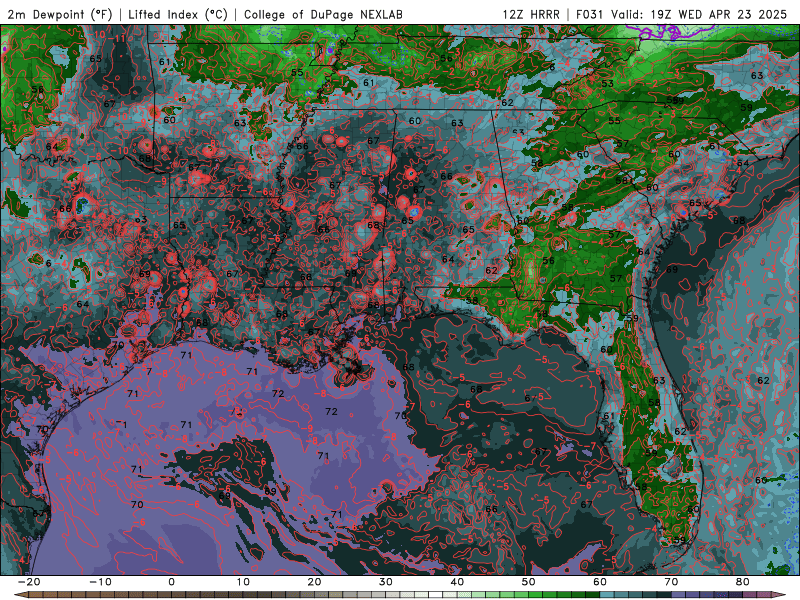Click the "40" color scale label

pos(457,582)
